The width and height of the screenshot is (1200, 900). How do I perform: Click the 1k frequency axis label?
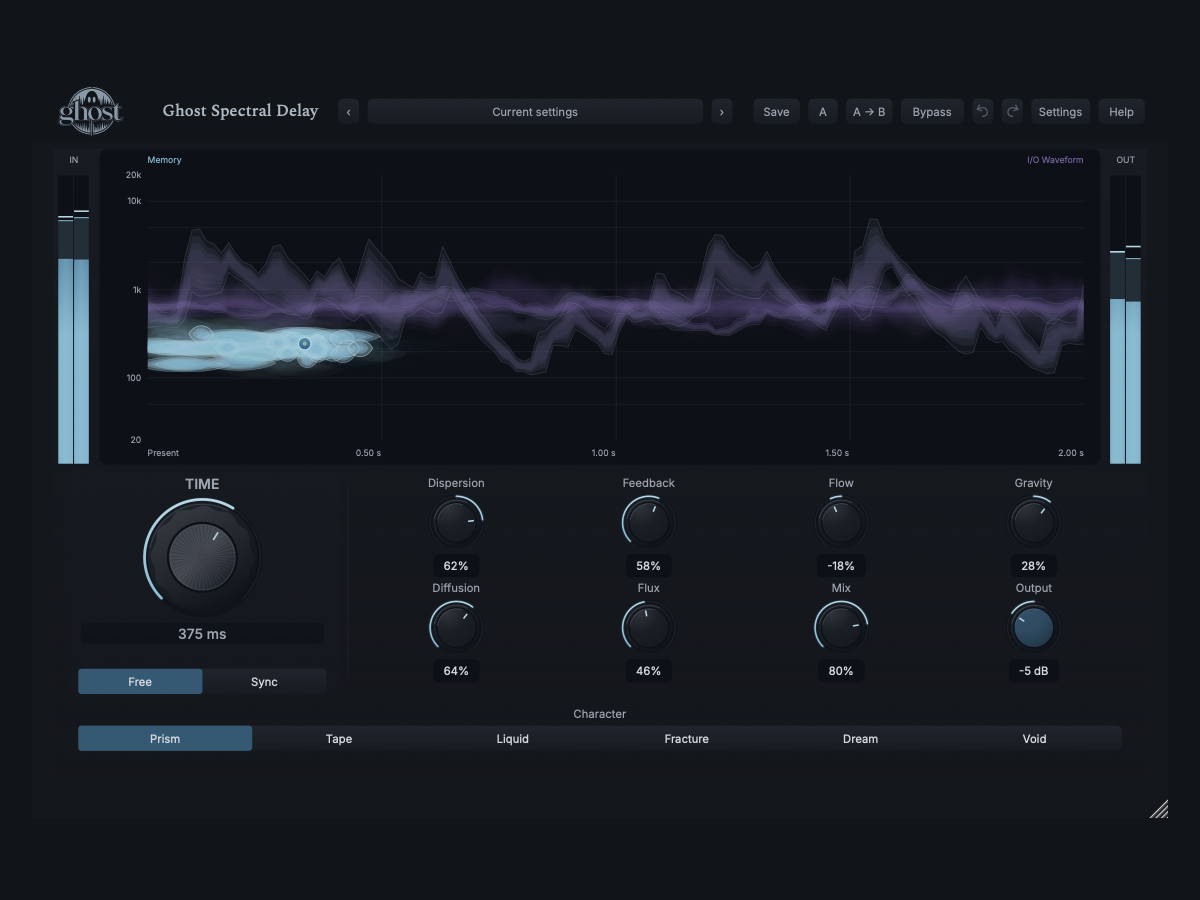(137, 290)
